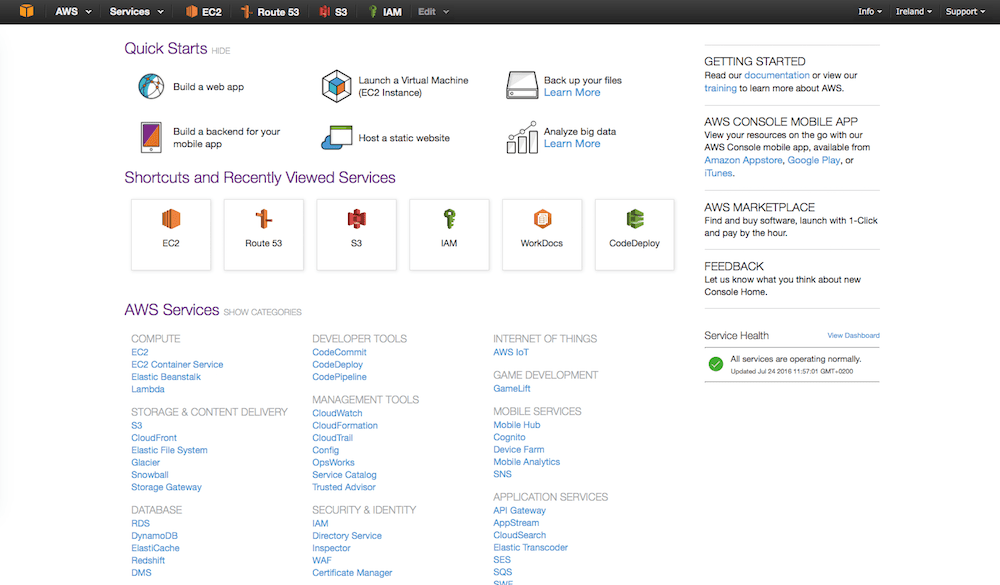The height and width of the screenshot is (585, 1000).
Task: Open the Lambda service link
Action: [148, 389]
